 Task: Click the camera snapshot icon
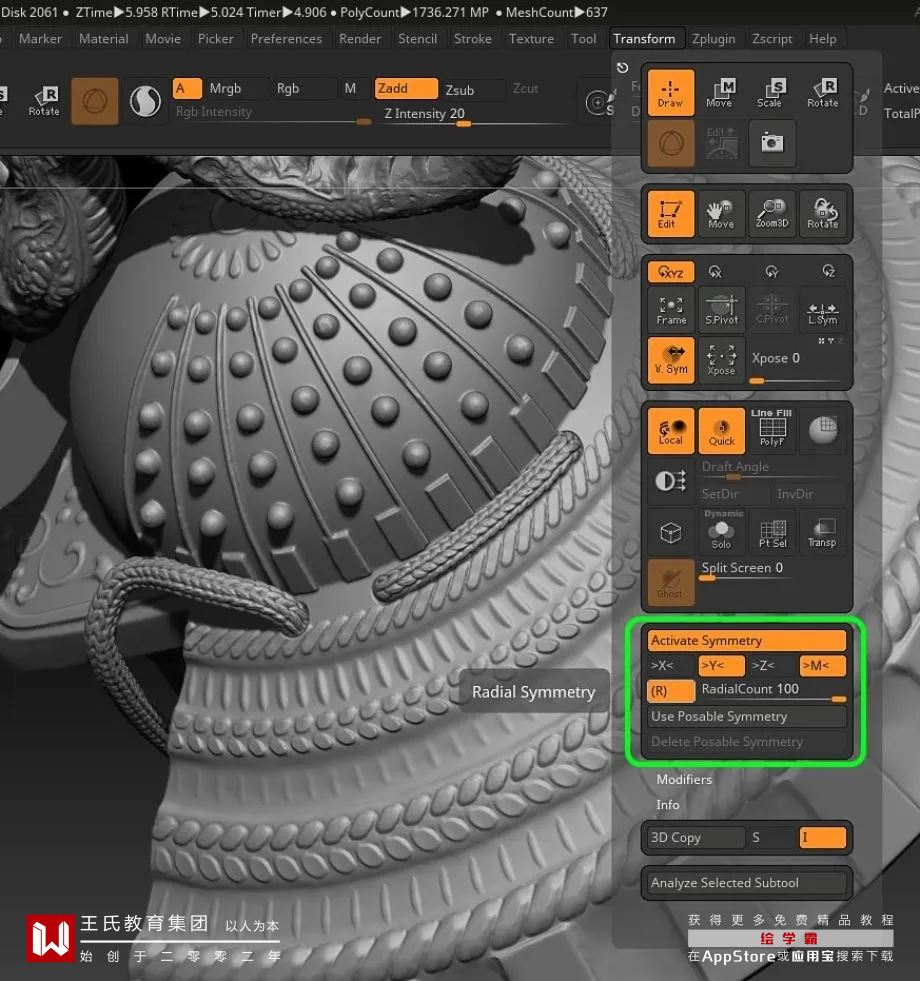pos(772,143)
